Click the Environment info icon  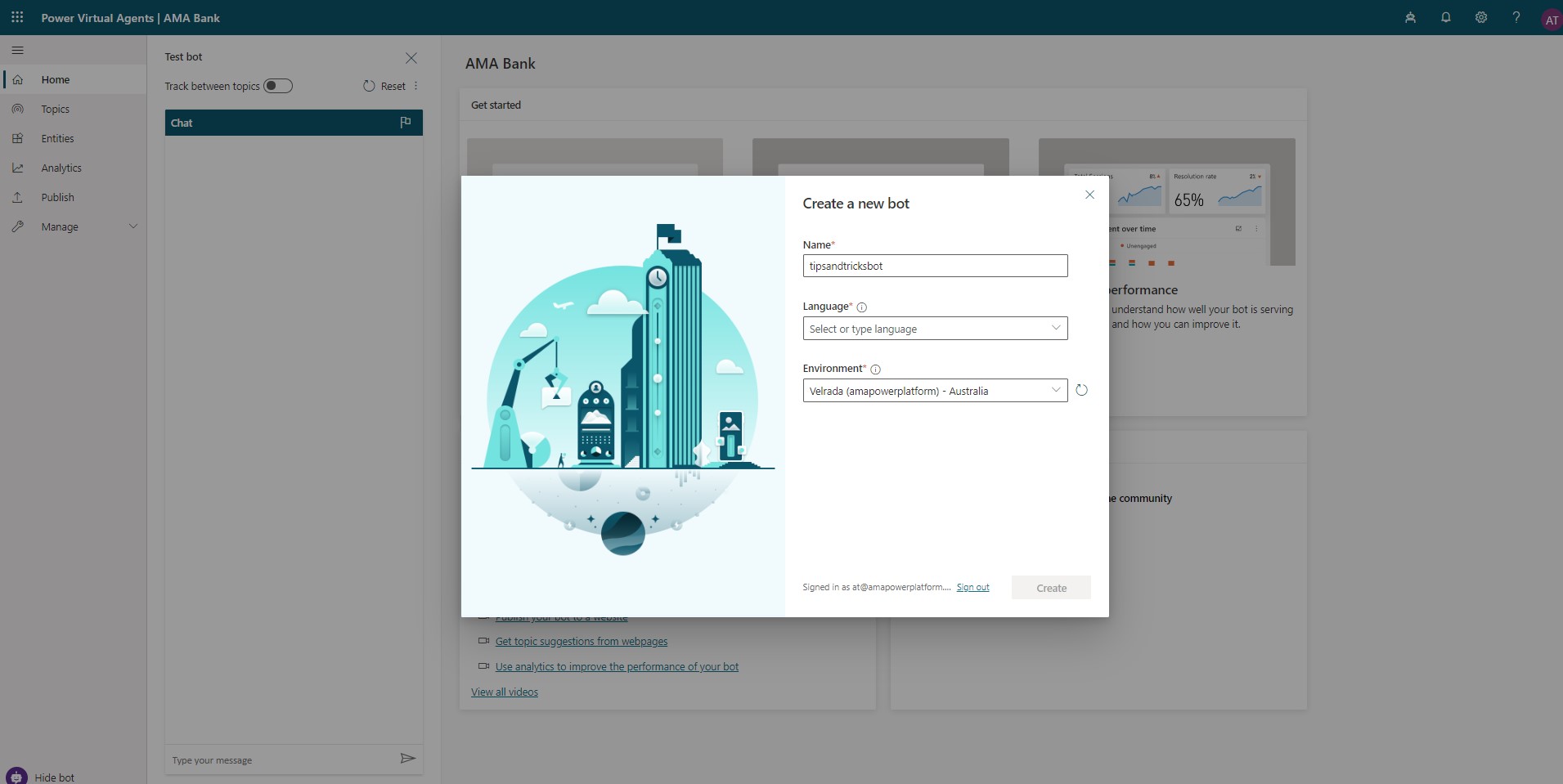pos(875,370)
